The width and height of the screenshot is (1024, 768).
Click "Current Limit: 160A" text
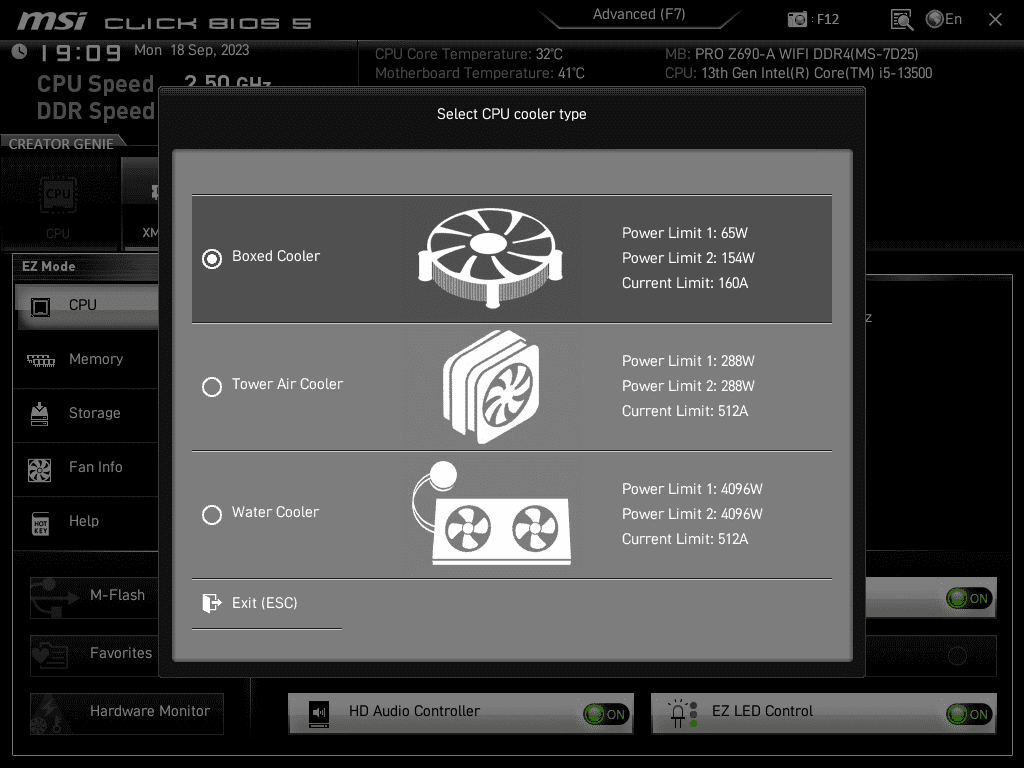(x=684, y=283)
